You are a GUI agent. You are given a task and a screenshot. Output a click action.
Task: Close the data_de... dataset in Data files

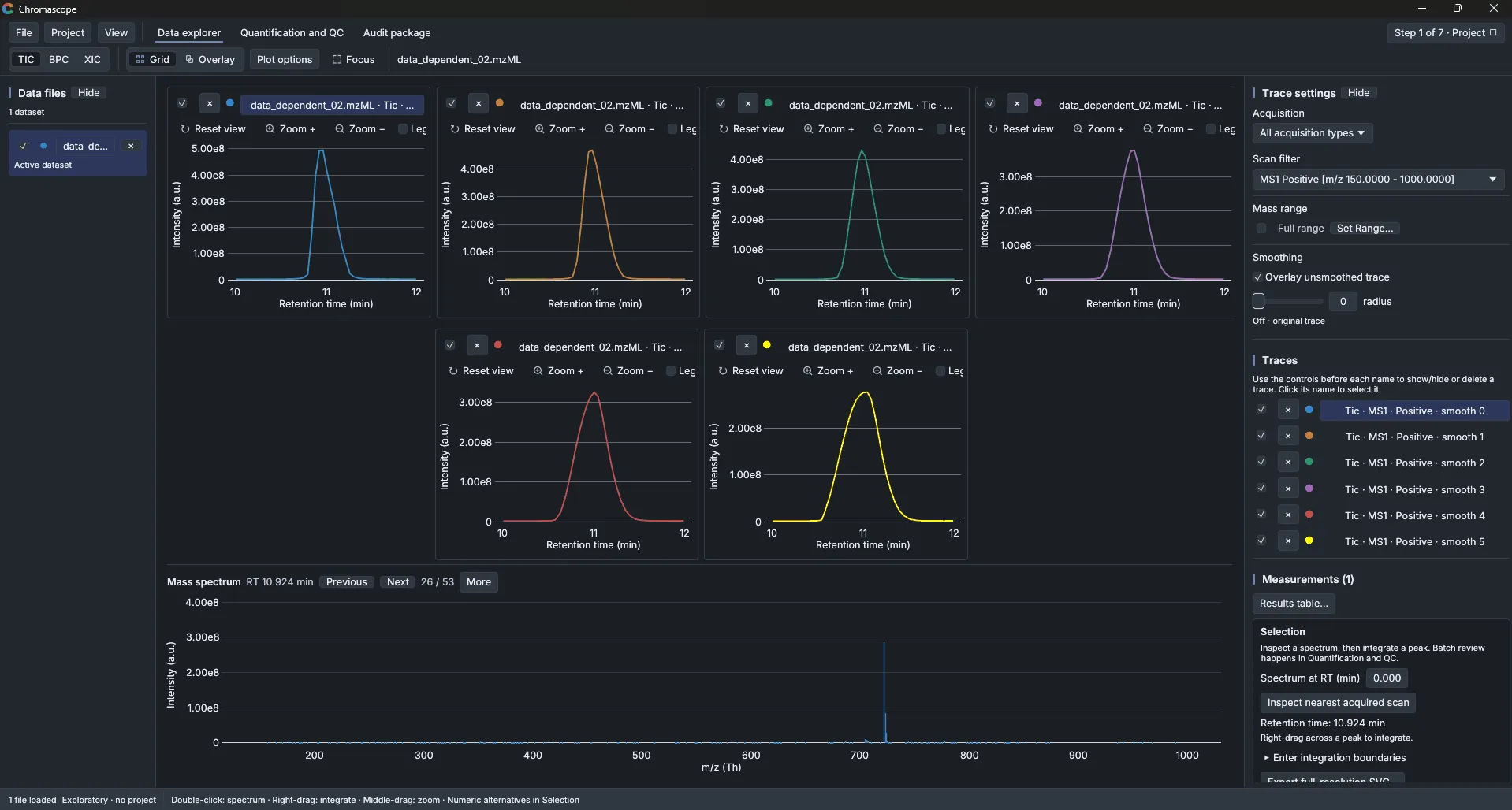click(x=131, y=146)
